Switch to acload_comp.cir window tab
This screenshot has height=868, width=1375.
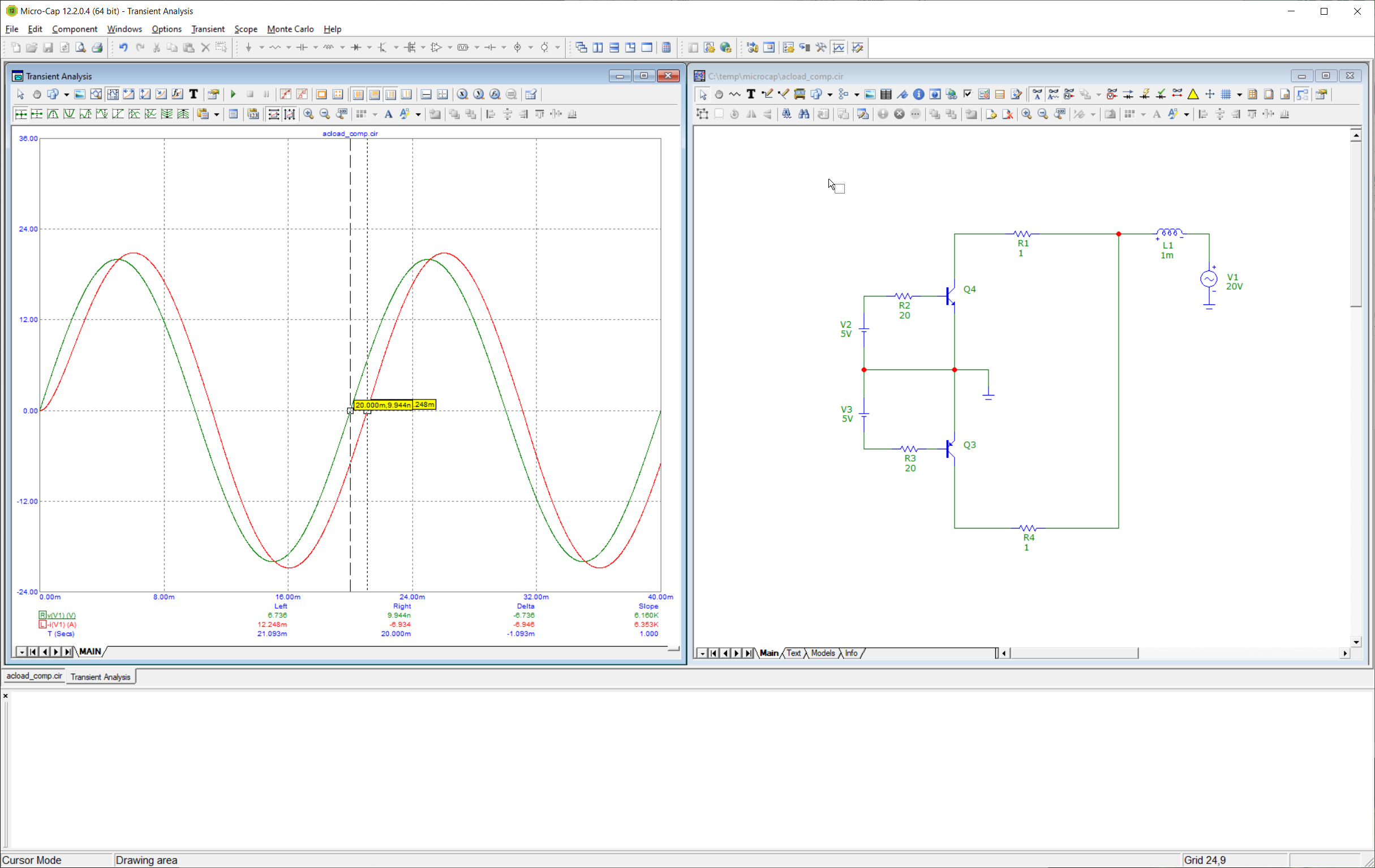[x=34, y=676]
